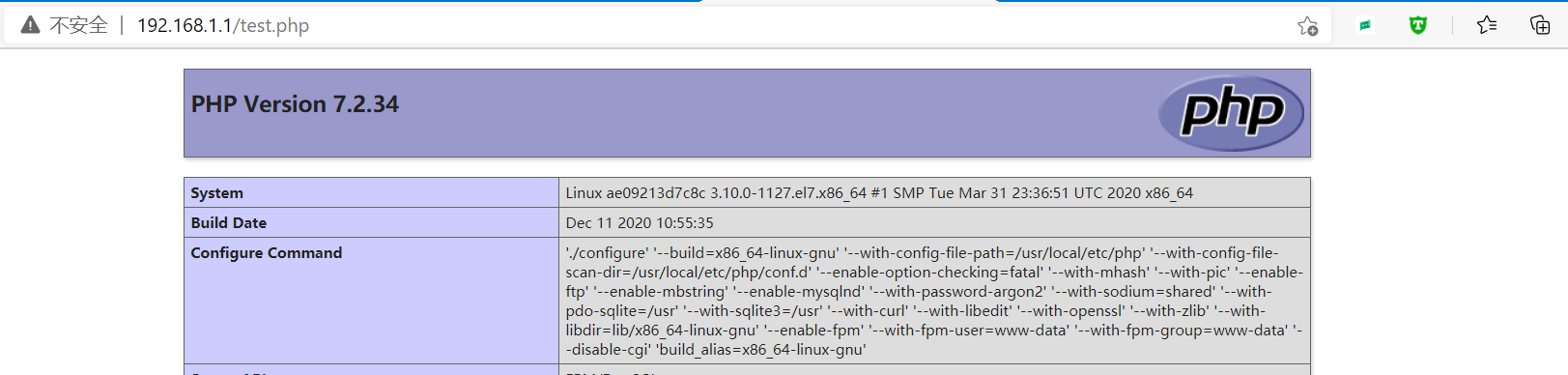Screen dimensions: 1568x375
Task: Click the not-secure warning triangle icon
Action: (x=31, y=25)
